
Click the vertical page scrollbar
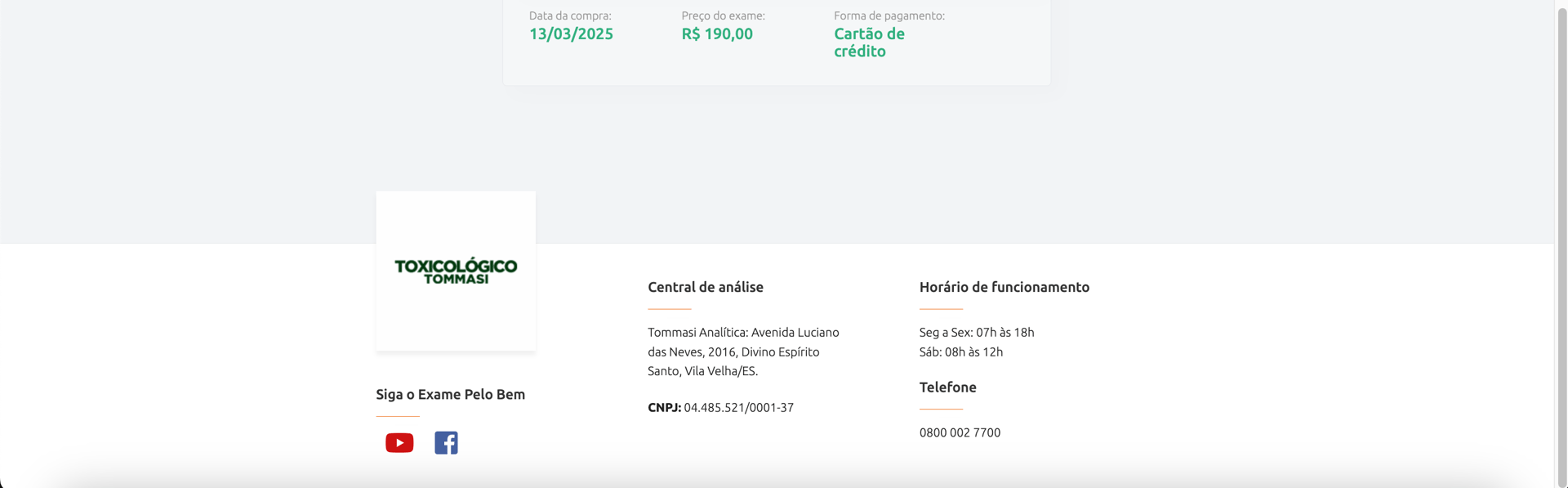[x=1561, y=244]
